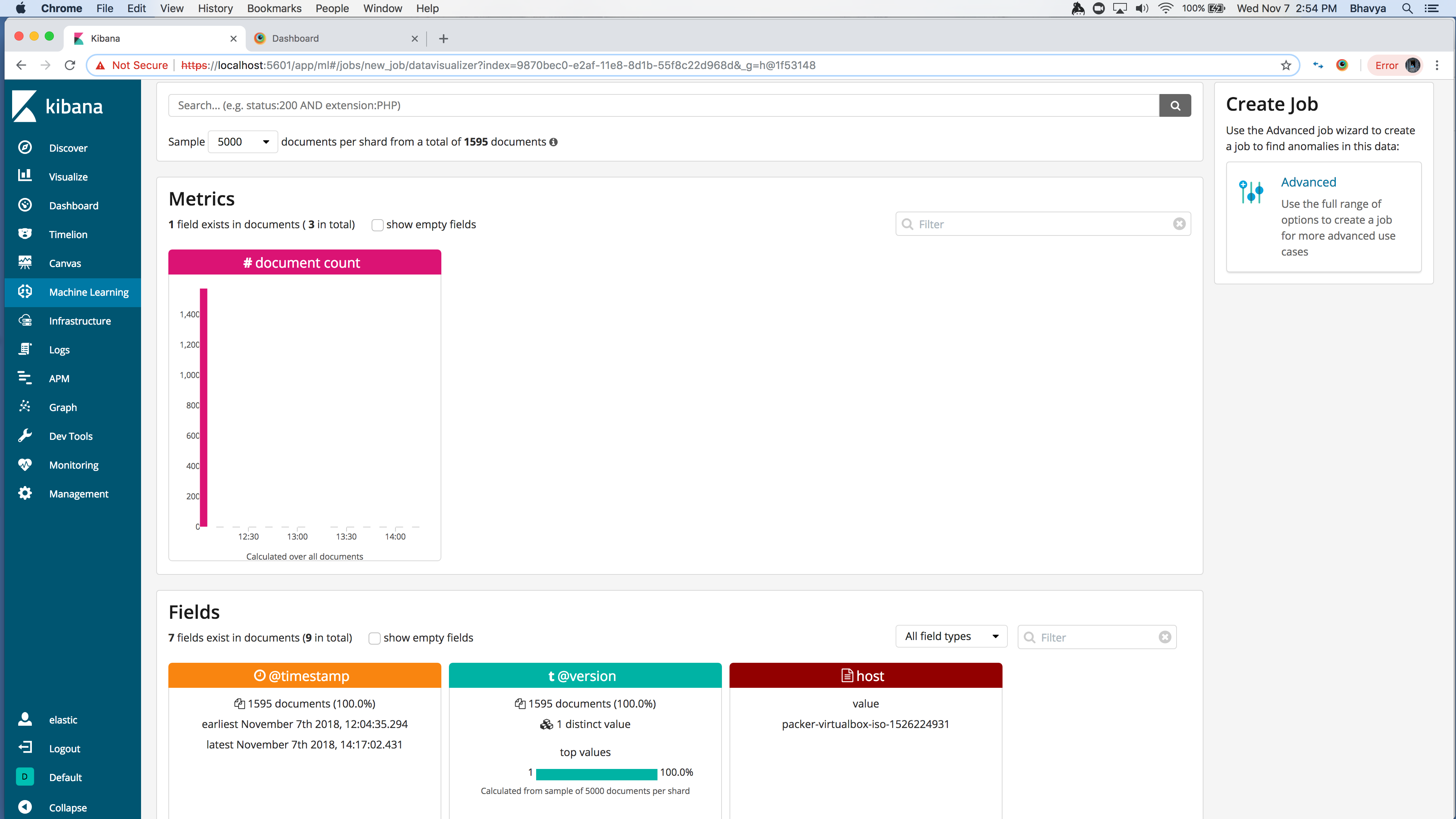Click the Visualize bar chart icon
The height and width of the screenshot is (819, 1456).
pos(25,176)
